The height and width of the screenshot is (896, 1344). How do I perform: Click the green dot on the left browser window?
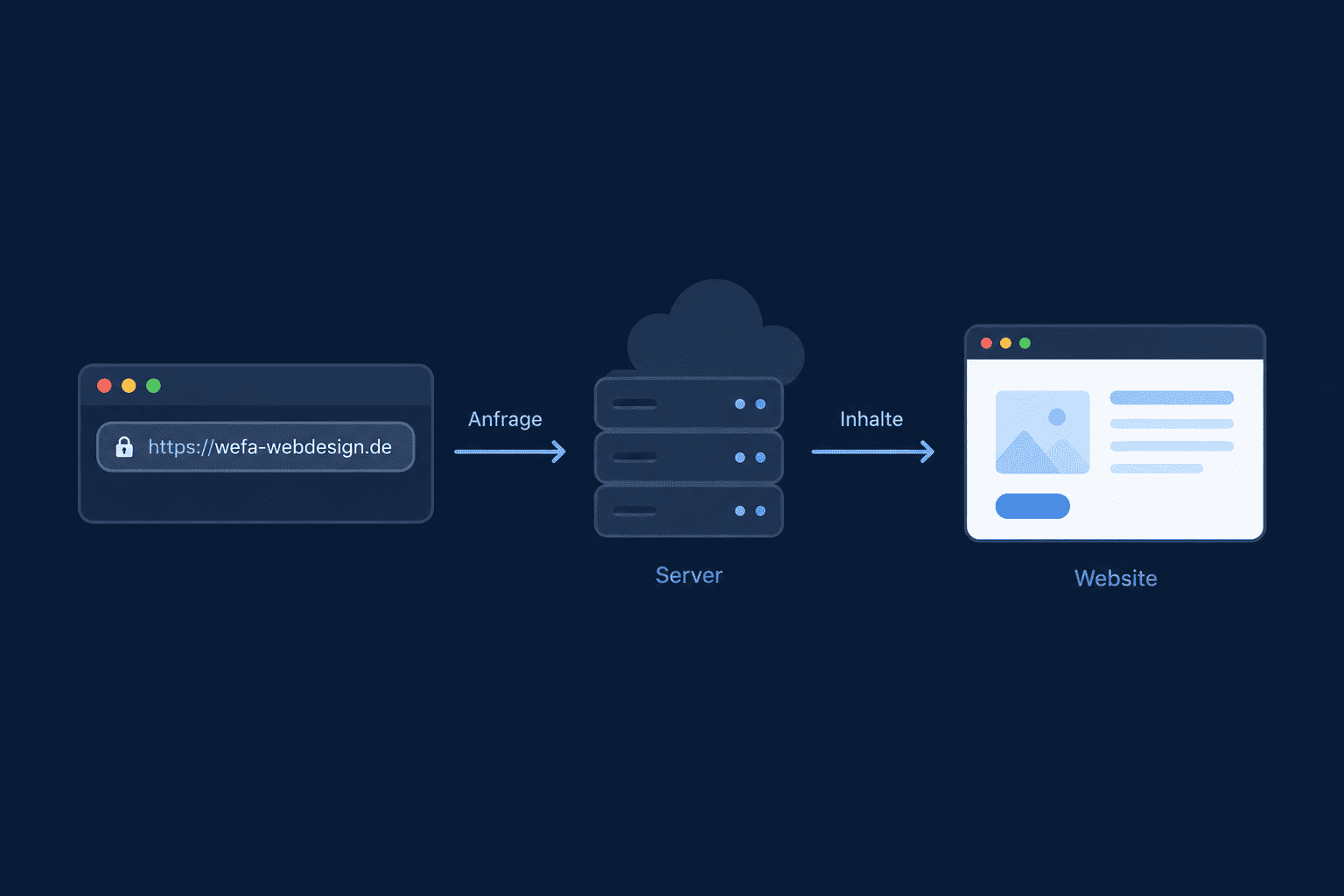click(153, 386)
